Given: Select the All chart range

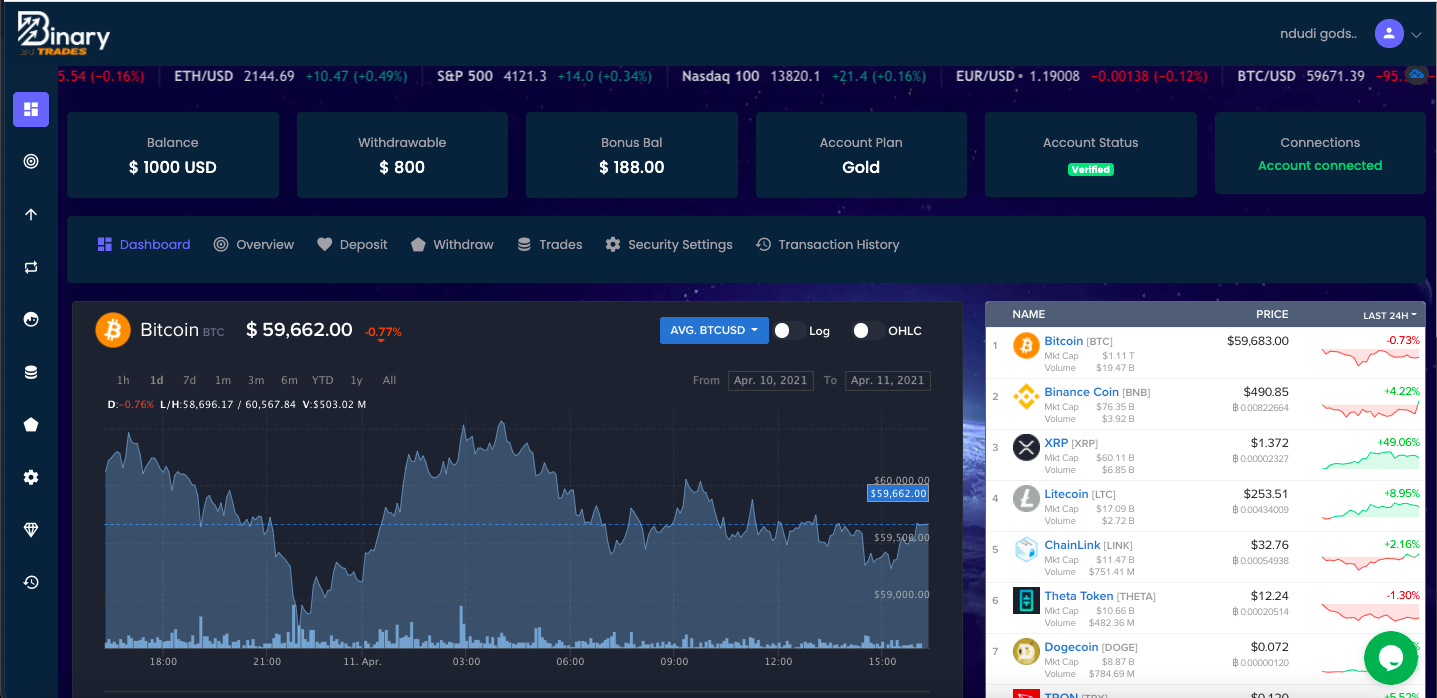Looking at the screenshot, I should 390,380.
